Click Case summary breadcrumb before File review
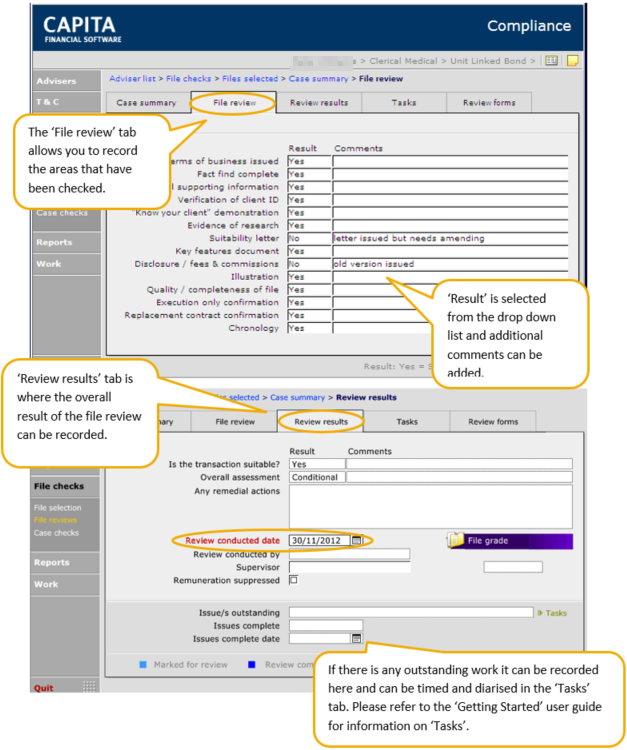 pyautogui.click(x=318, y=78)
